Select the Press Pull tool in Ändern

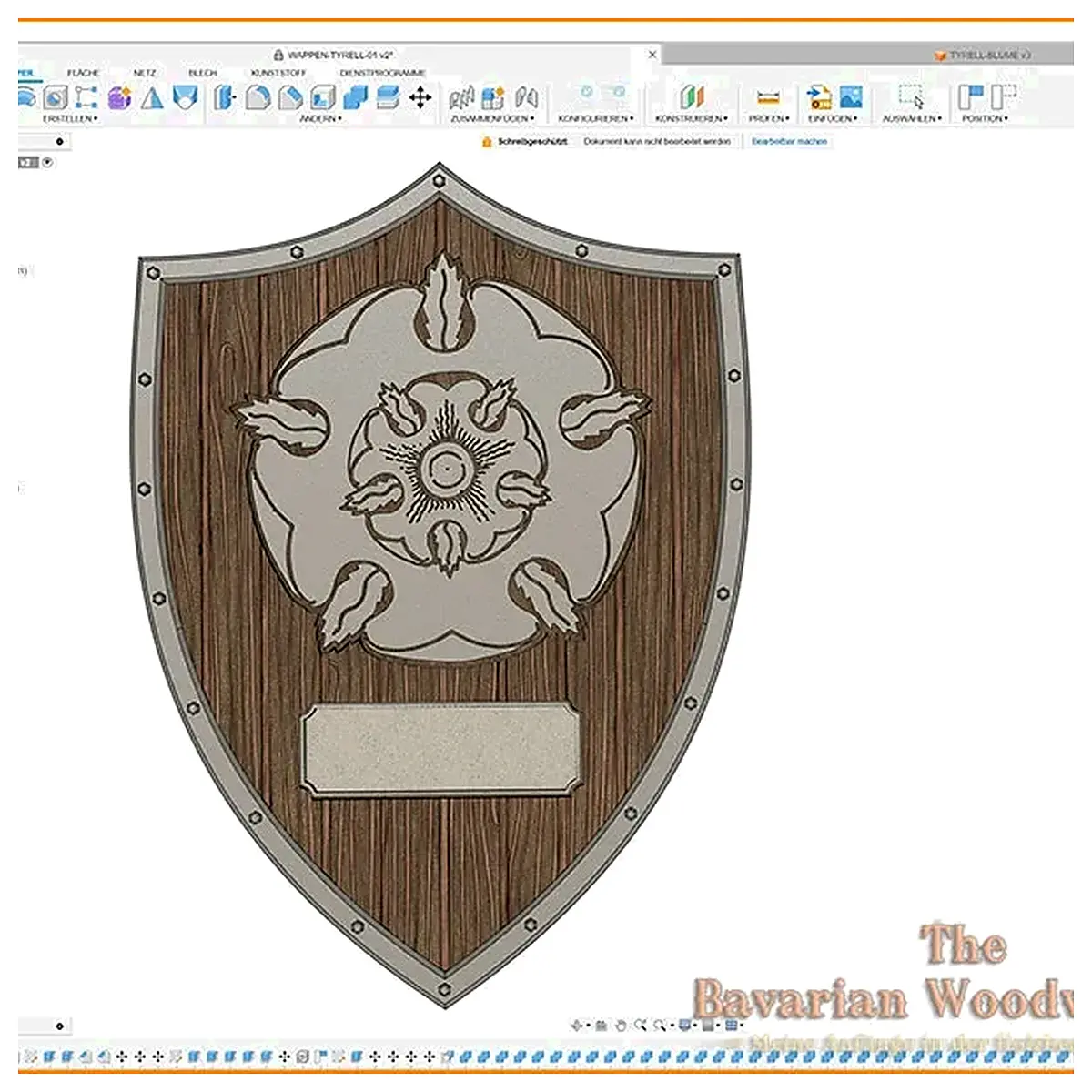[224, 97]
